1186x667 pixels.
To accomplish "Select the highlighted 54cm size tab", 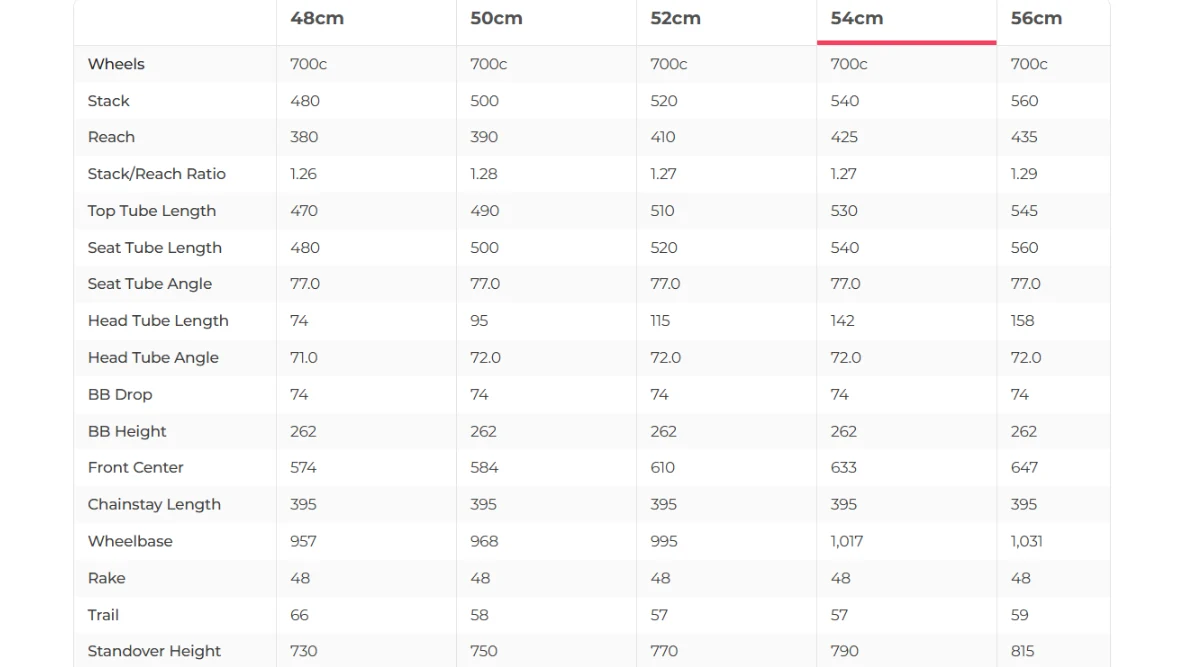I will 906,21.
